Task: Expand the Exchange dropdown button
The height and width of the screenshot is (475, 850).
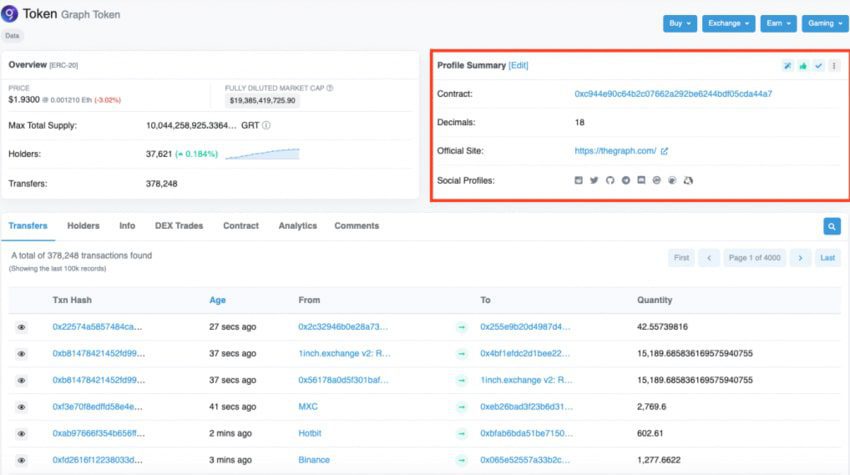Action: tap(728, 23)
